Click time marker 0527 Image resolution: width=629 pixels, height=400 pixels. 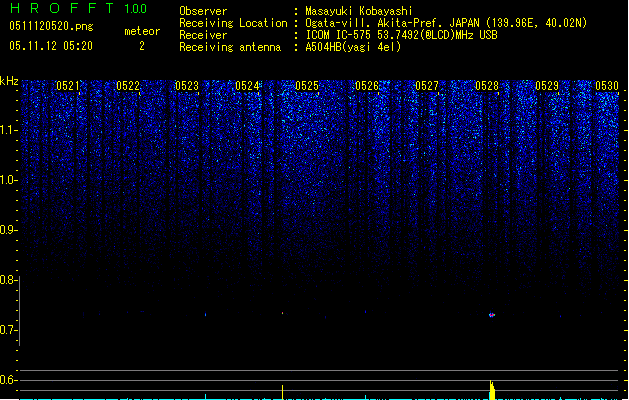coord(427,86)
